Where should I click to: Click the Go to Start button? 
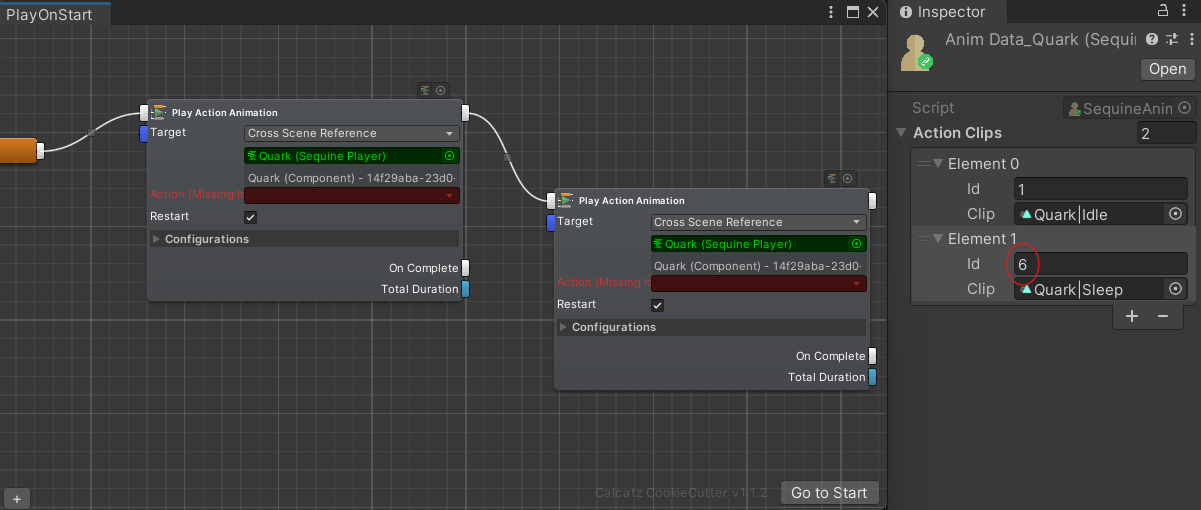pos(829,492)
